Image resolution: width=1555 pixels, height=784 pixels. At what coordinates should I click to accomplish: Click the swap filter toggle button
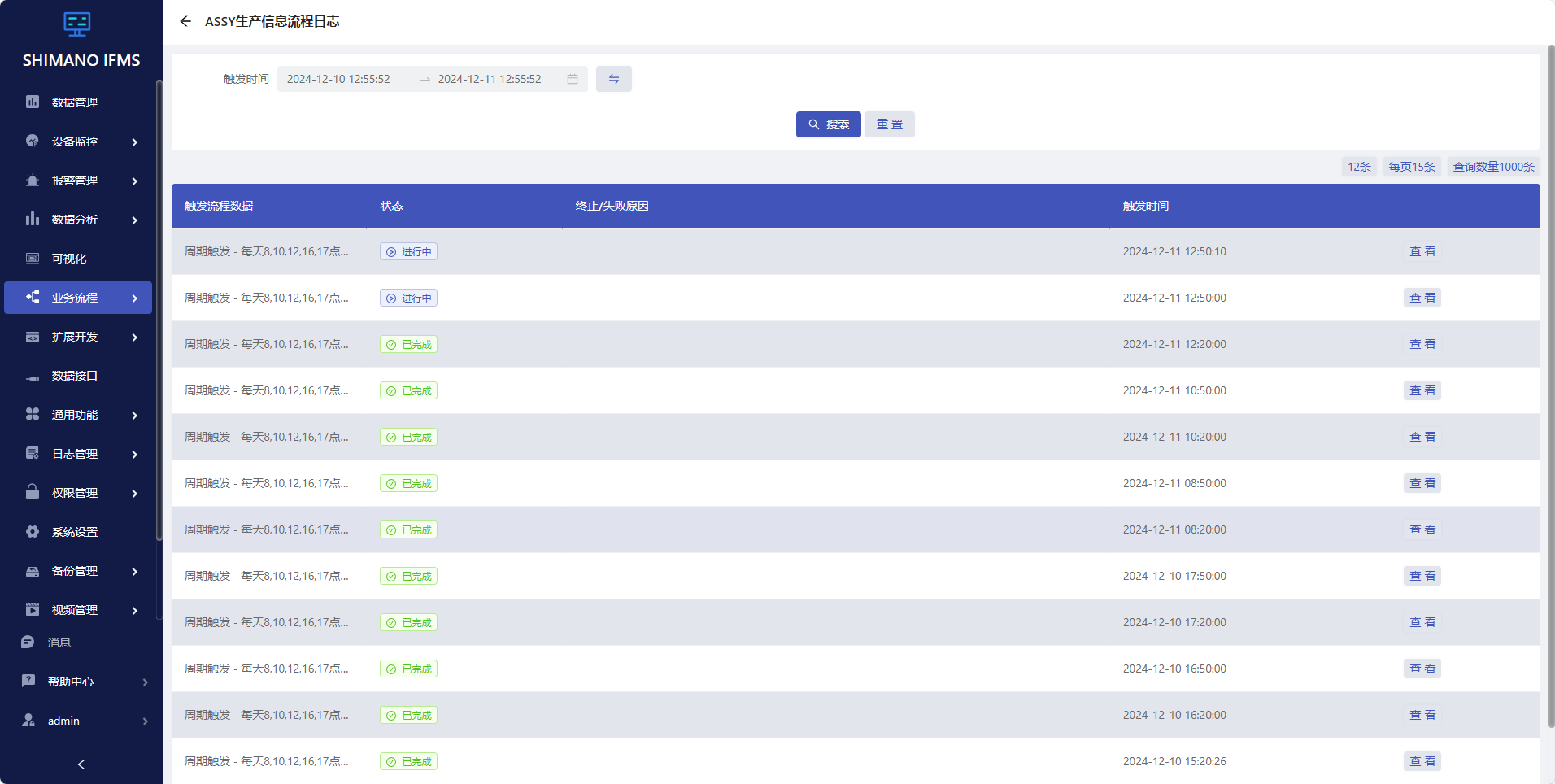(x=614, y=79)
